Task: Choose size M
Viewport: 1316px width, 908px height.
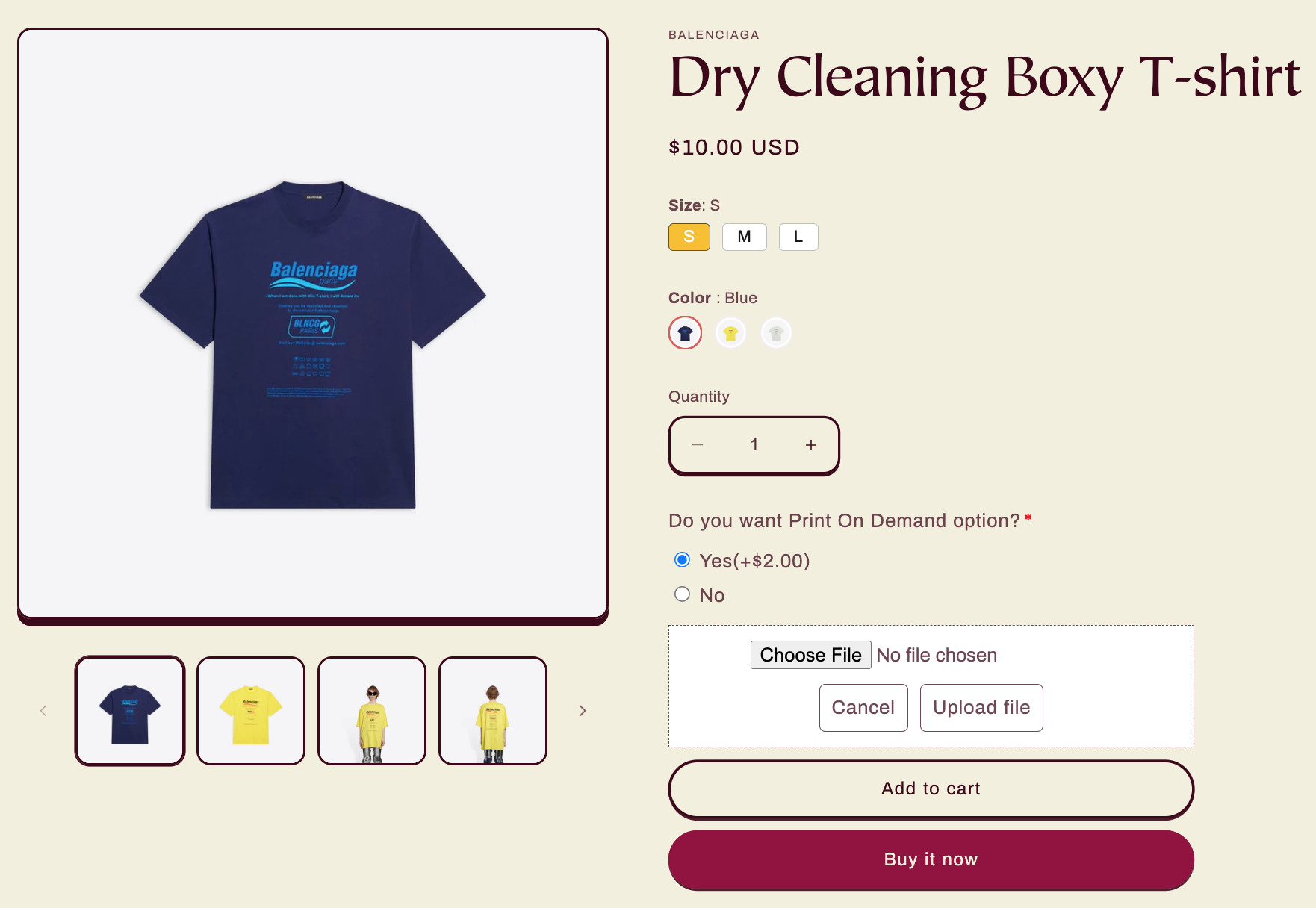Action: pos(745,237)
